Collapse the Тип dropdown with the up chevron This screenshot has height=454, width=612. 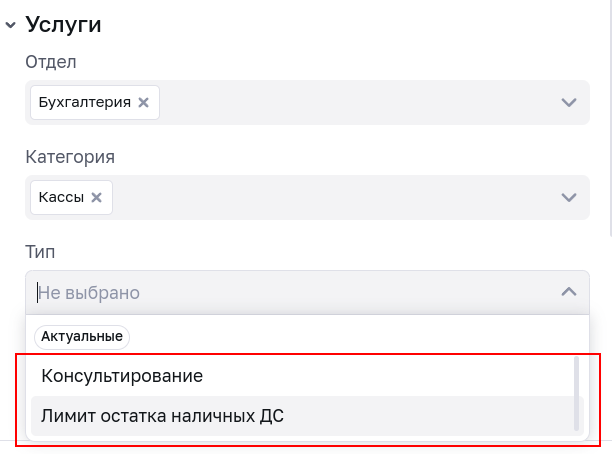569,292
